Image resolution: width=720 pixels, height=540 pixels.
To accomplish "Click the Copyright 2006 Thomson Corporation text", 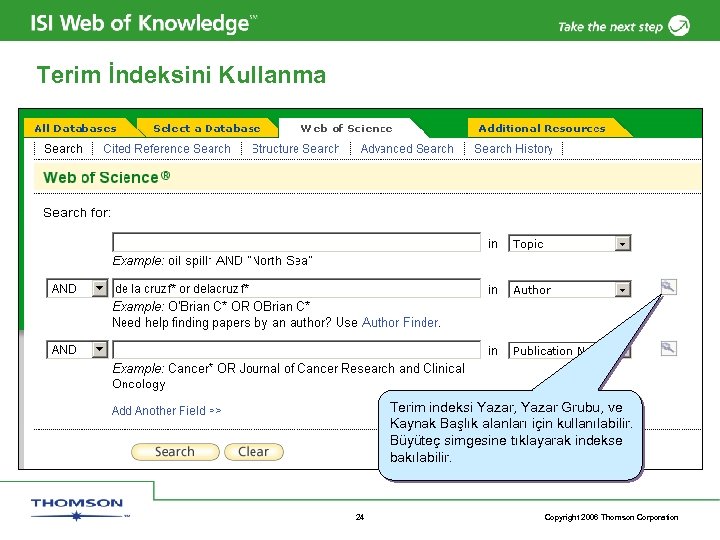I will point(611,517).
